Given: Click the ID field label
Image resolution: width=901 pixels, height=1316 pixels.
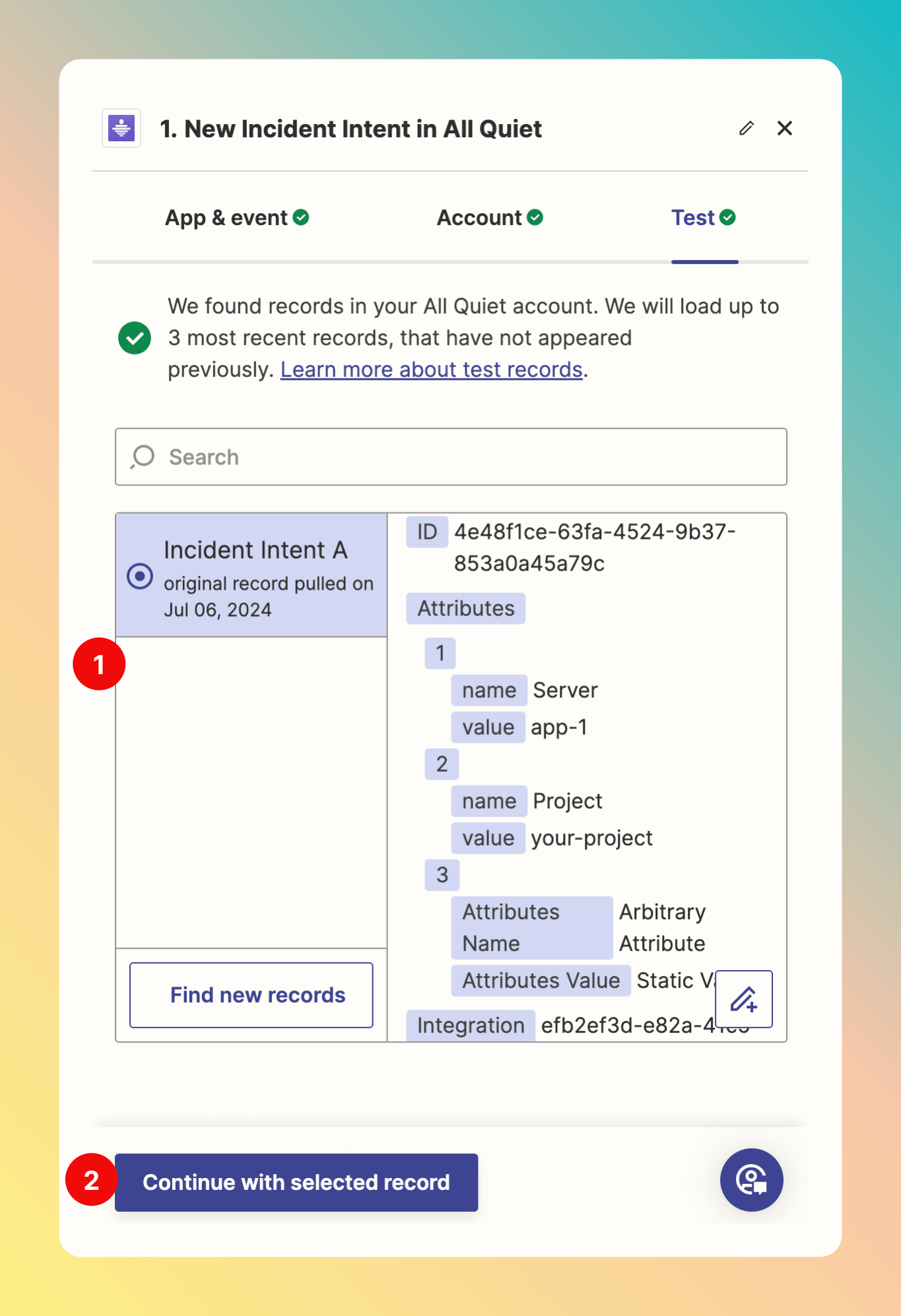Looking at the screenshot, I should (x=427, y=532).
